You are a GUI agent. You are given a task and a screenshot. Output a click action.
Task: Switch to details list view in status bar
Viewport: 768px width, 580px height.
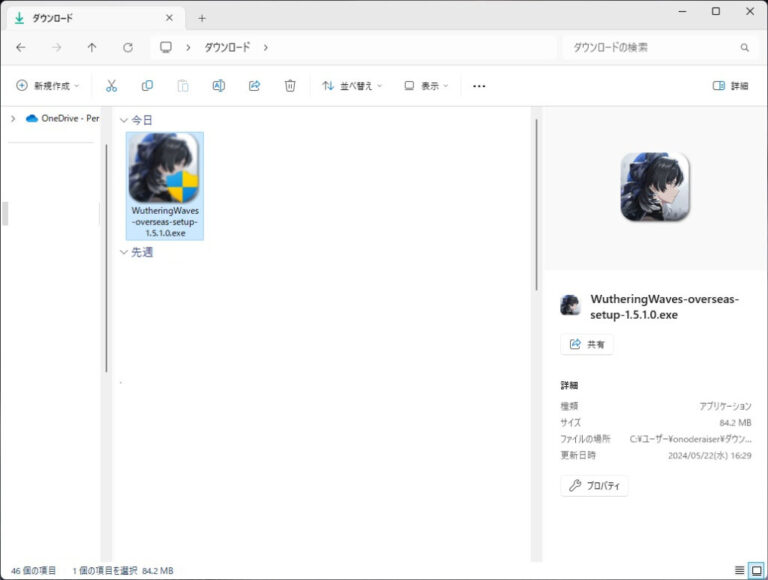(x=740, y=570)
